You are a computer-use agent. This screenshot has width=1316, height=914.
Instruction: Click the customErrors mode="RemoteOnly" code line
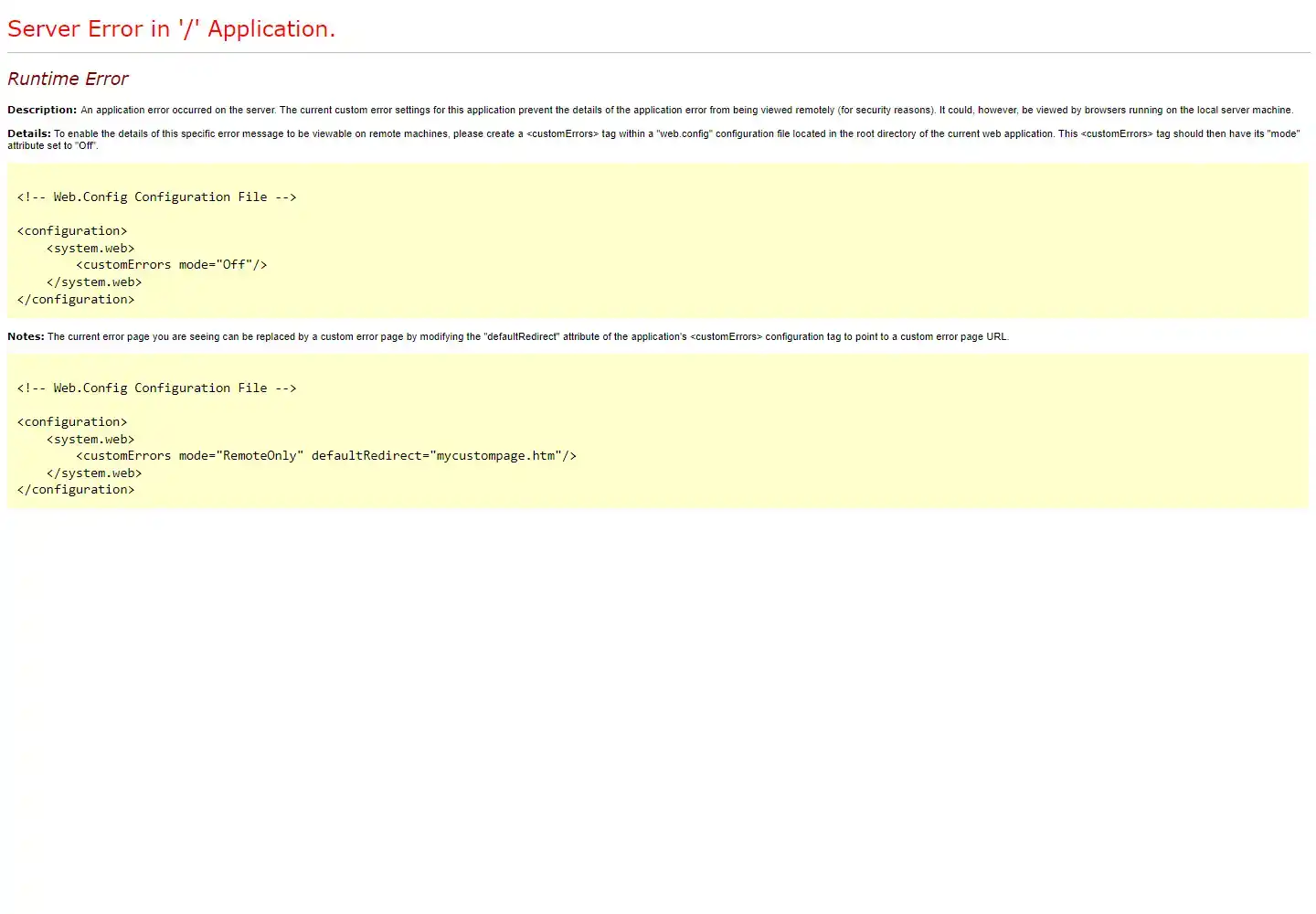tap(326, 456)
